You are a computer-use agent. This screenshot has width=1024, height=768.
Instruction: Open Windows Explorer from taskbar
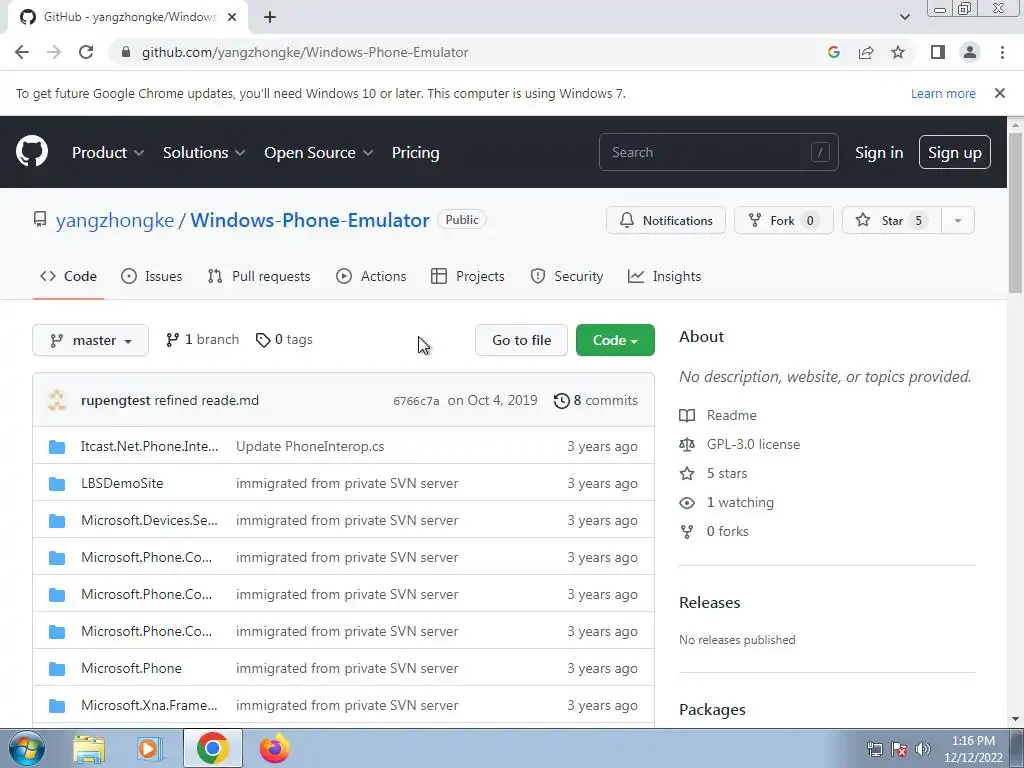[x=89, y=748]
